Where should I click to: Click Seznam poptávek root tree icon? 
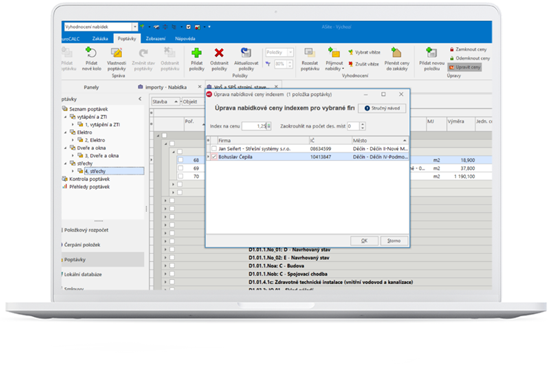[x=65, y=109]
